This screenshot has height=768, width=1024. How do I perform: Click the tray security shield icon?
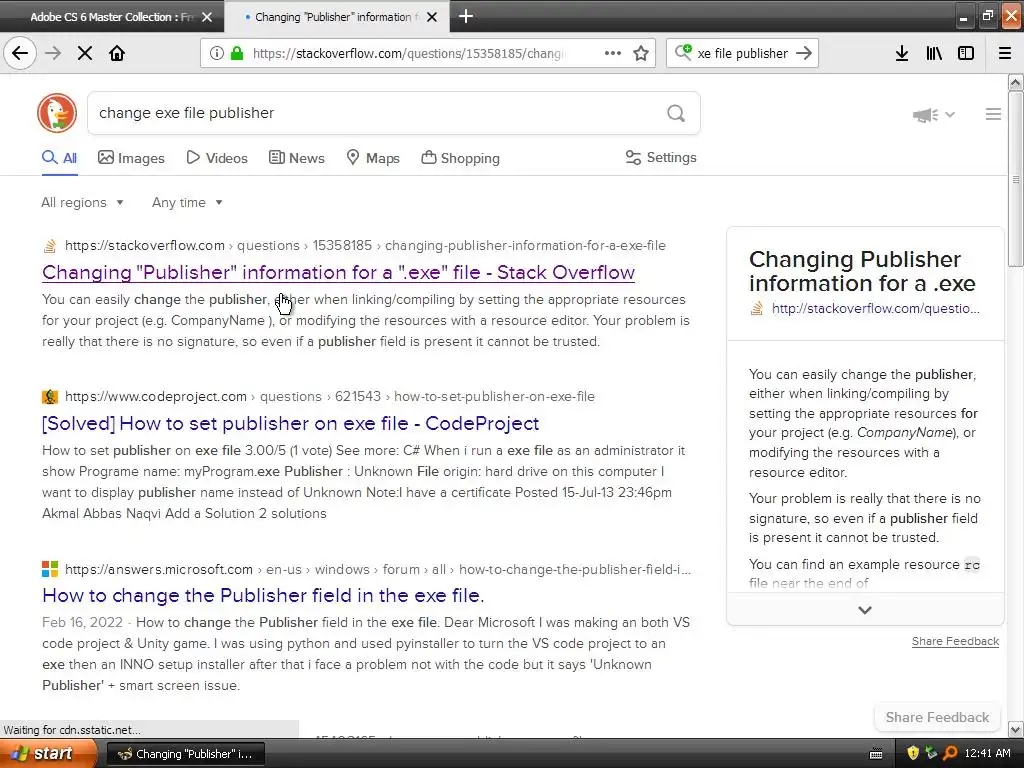tap(912, 753)
